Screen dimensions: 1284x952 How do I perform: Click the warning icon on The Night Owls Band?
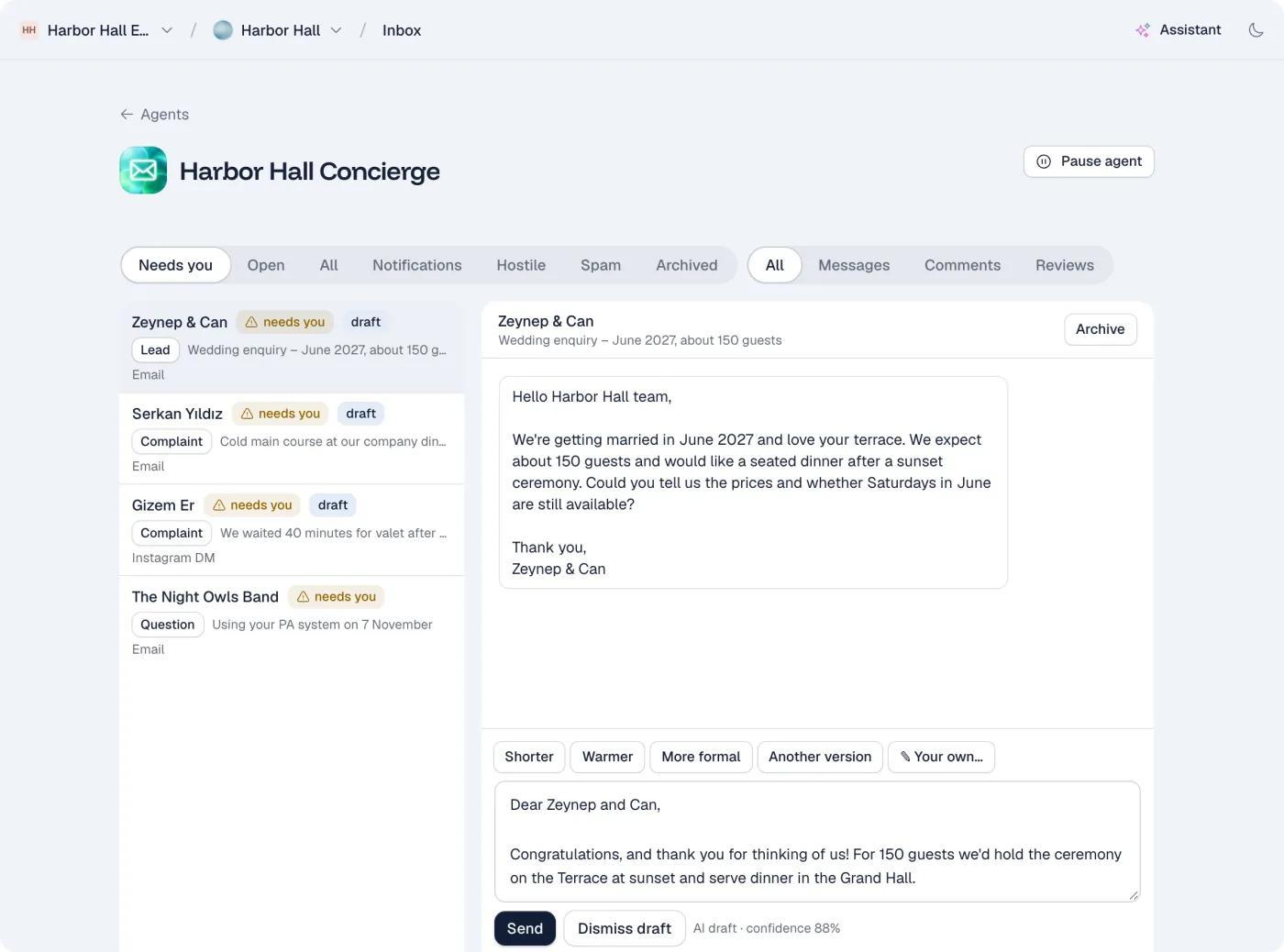(x=303, y=597)
